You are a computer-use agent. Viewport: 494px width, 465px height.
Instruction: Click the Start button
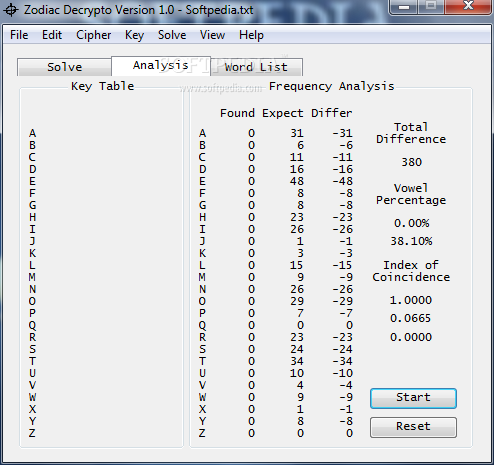coord(413,398)
